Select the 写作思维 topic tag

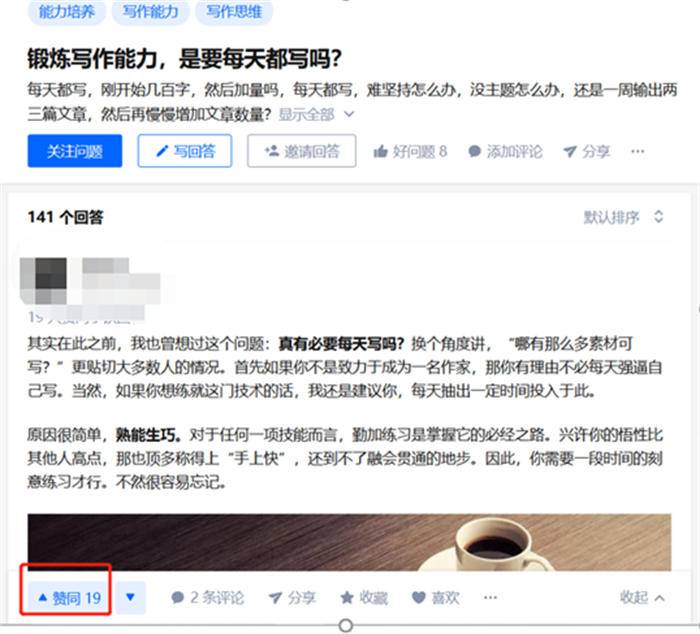[x=234, y=12]
